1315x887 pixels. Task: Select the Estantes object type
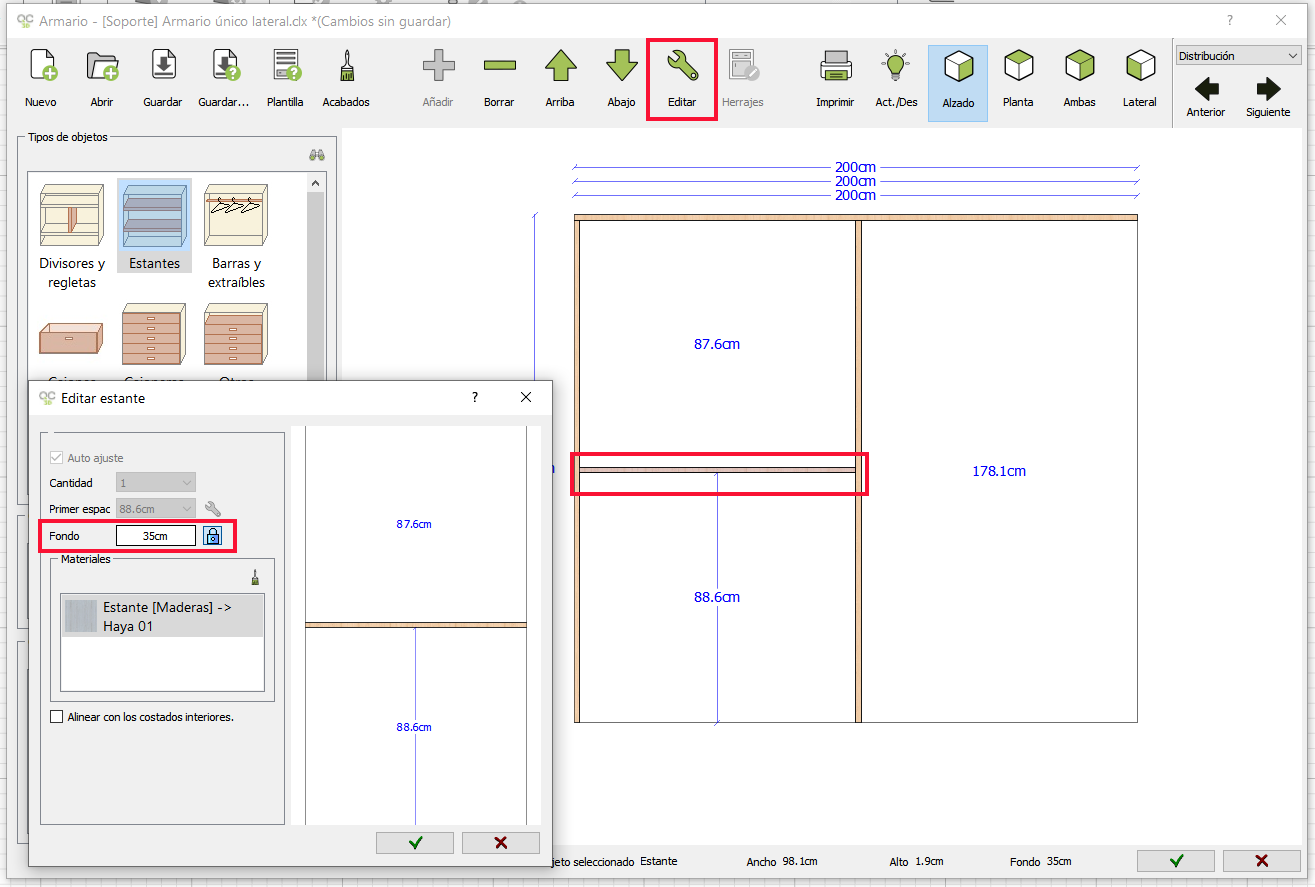click(154, 226)
